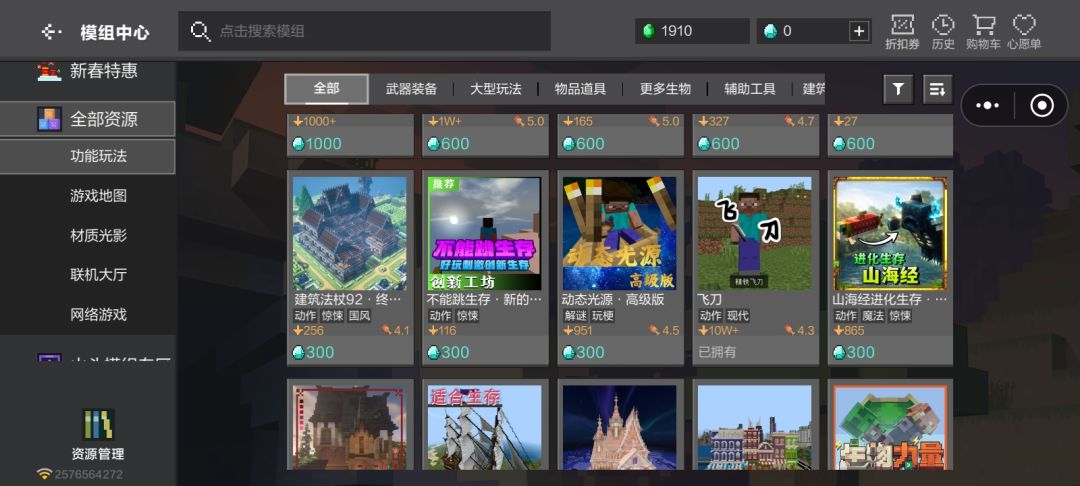
Task: Click the 模组中心 title
Action: pos(114,32)
